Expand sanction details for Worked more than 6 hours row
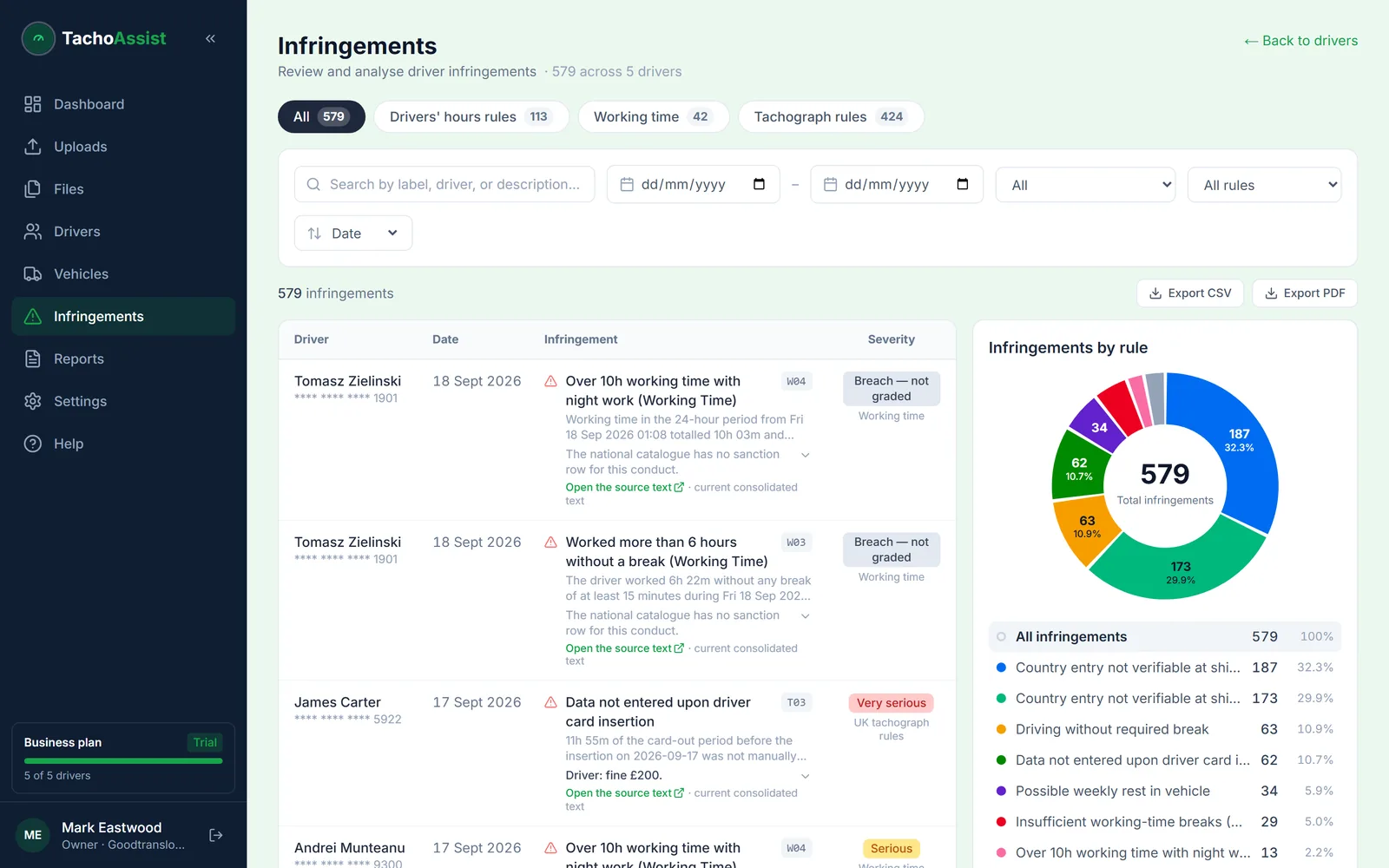 (x=805, y=616)
